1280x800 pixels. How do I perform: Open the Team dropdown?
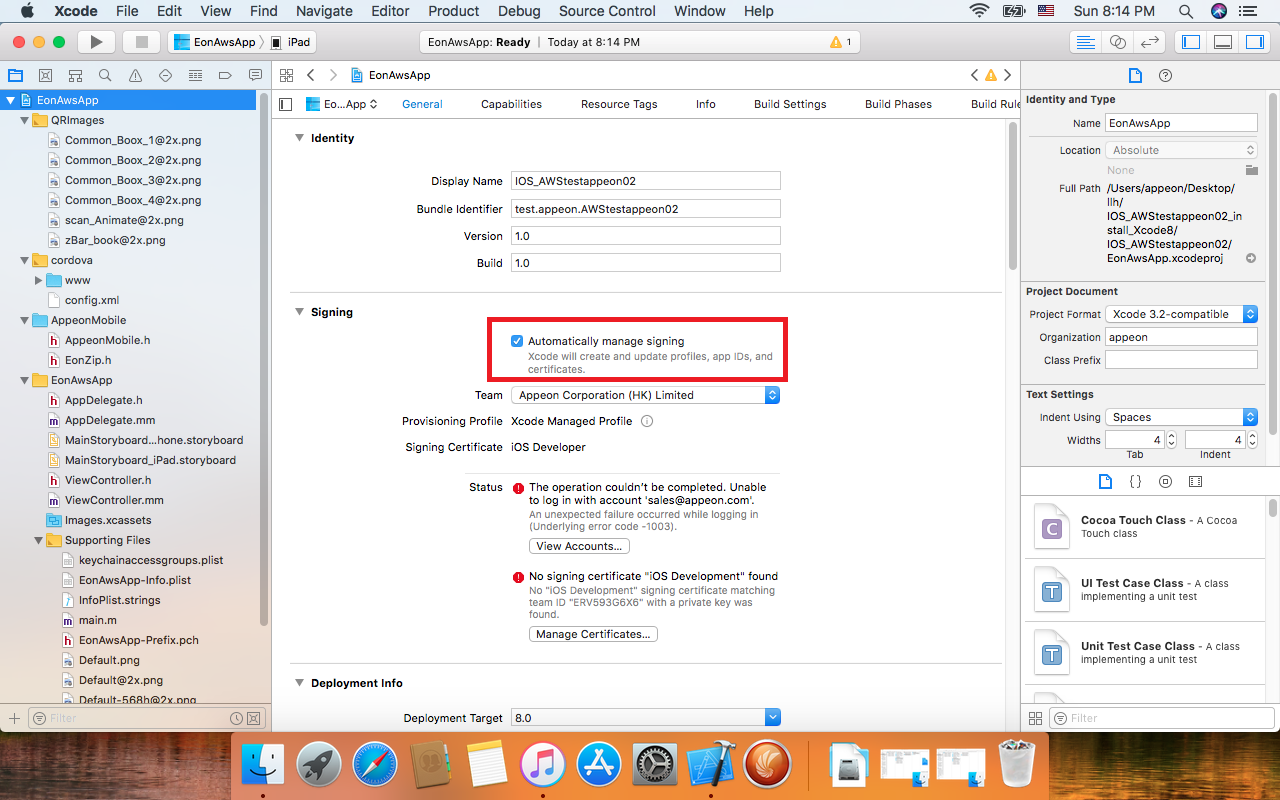click(x=645, y=395)
